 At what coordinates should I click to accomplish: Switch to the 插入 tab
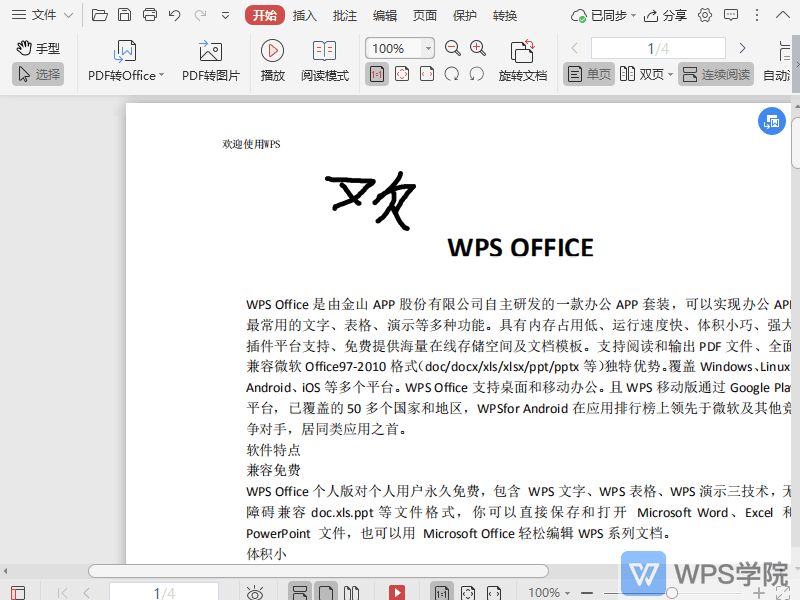tap(305, 16)
